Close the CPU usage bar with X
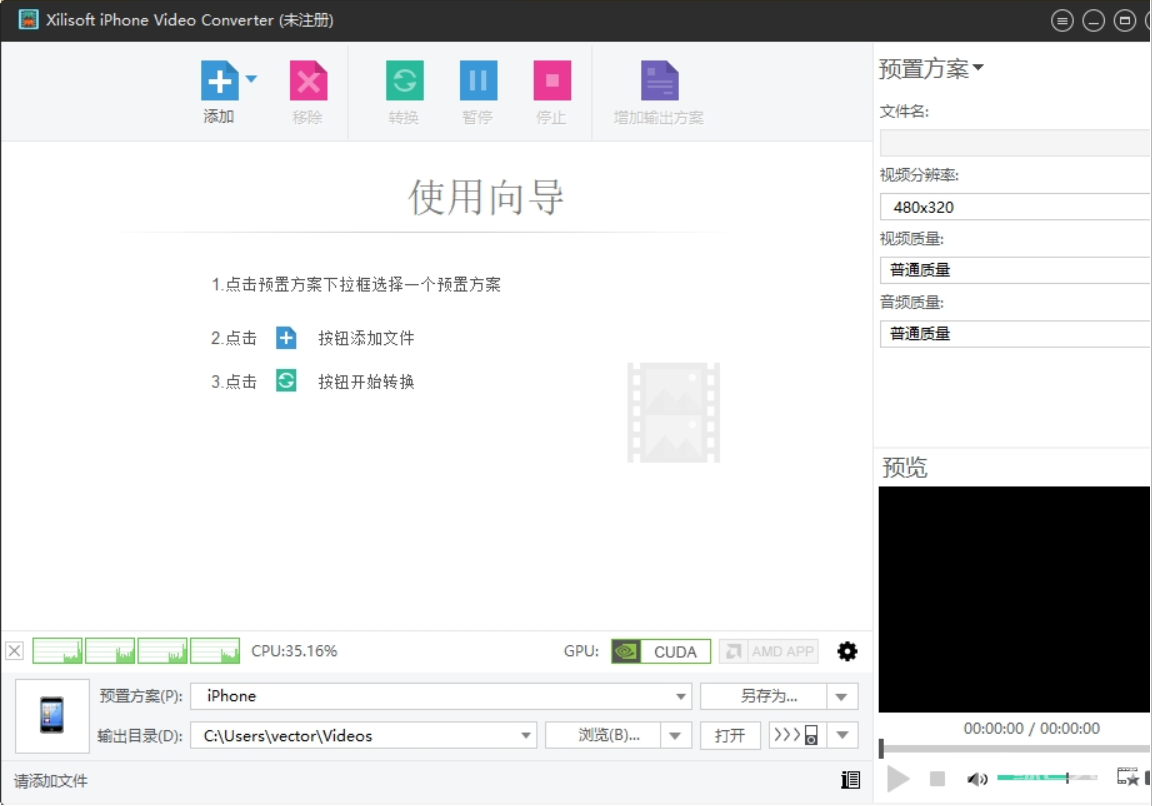Screen dimensions: 1152x806 point(15,651)
